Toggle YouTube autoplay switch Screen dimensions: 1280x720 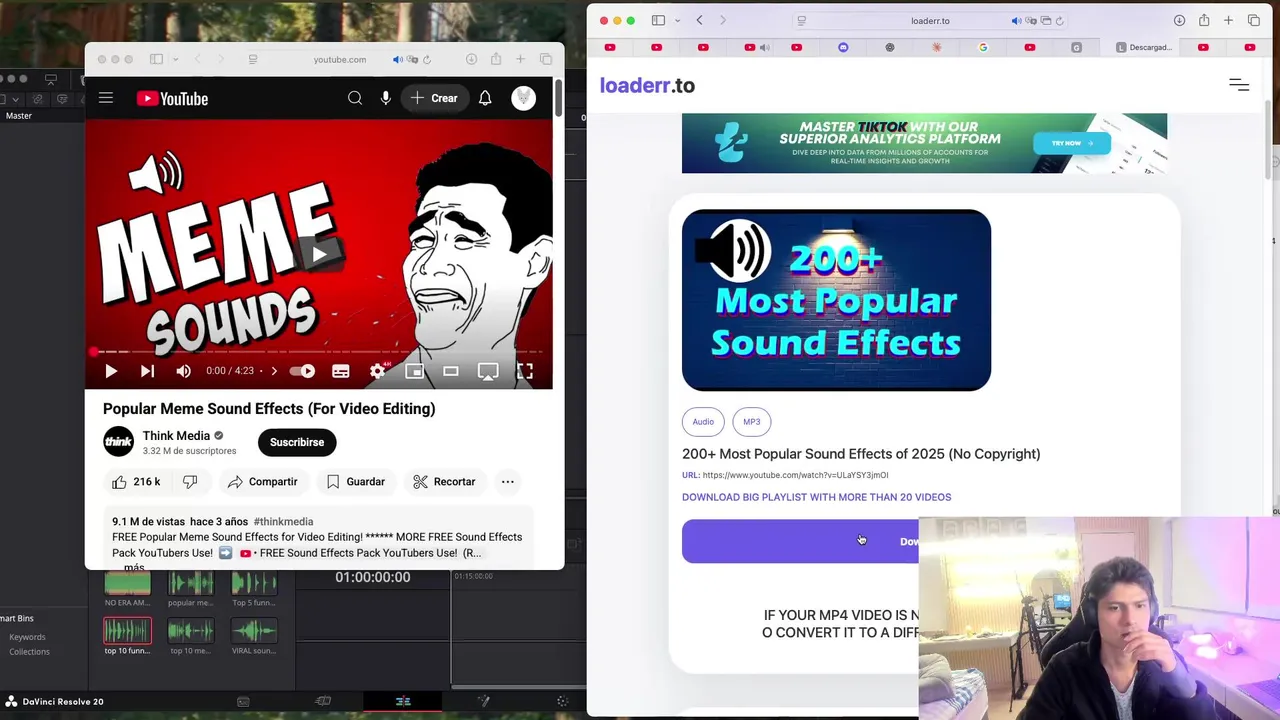tap(302, 371)
